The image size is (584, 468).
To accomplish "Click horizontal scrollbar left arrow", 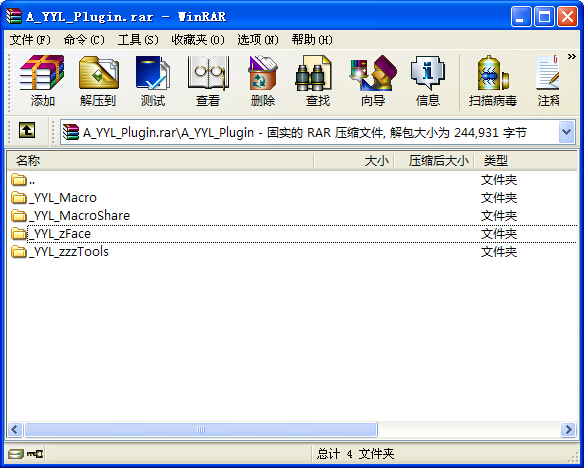I will click(x=15, y=429).
